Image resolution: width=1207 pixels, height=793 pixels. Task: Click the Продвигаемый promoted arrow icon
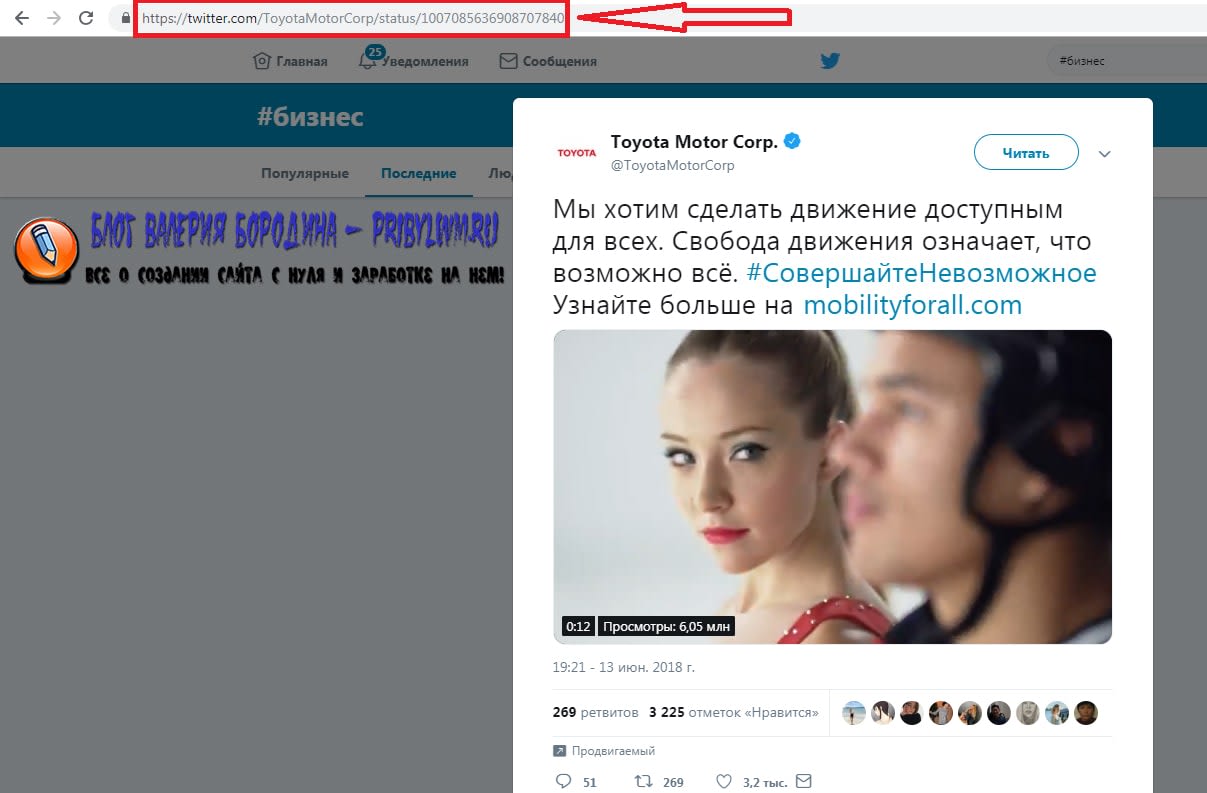tap(559, 751)
